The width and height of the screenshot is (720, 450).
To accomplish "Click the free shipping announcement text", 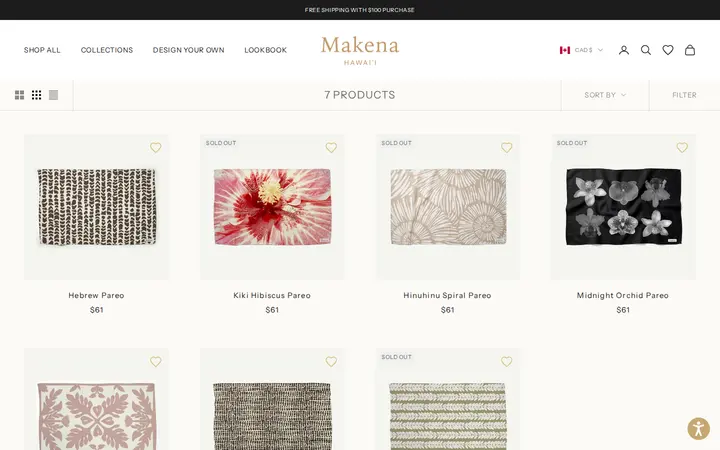I will click(360, 10).
